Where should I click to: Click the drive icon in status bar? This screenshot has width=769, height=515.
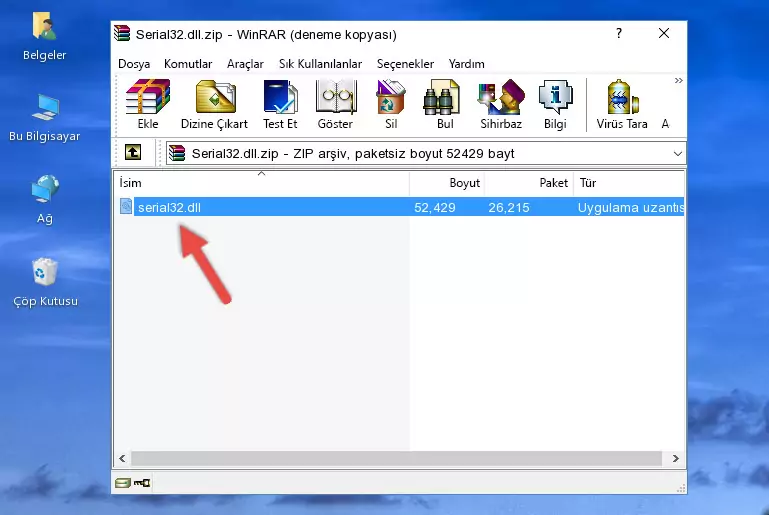coord(123,483)
